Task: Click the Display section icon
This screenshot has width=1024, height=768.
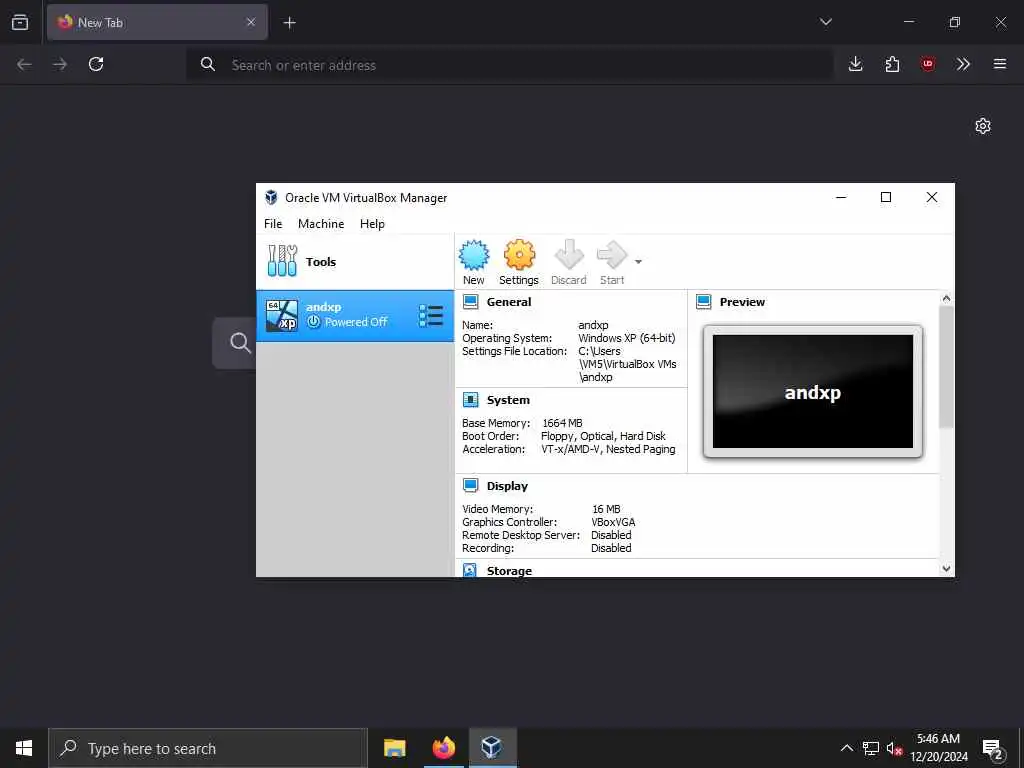Action: click(470, 485)
